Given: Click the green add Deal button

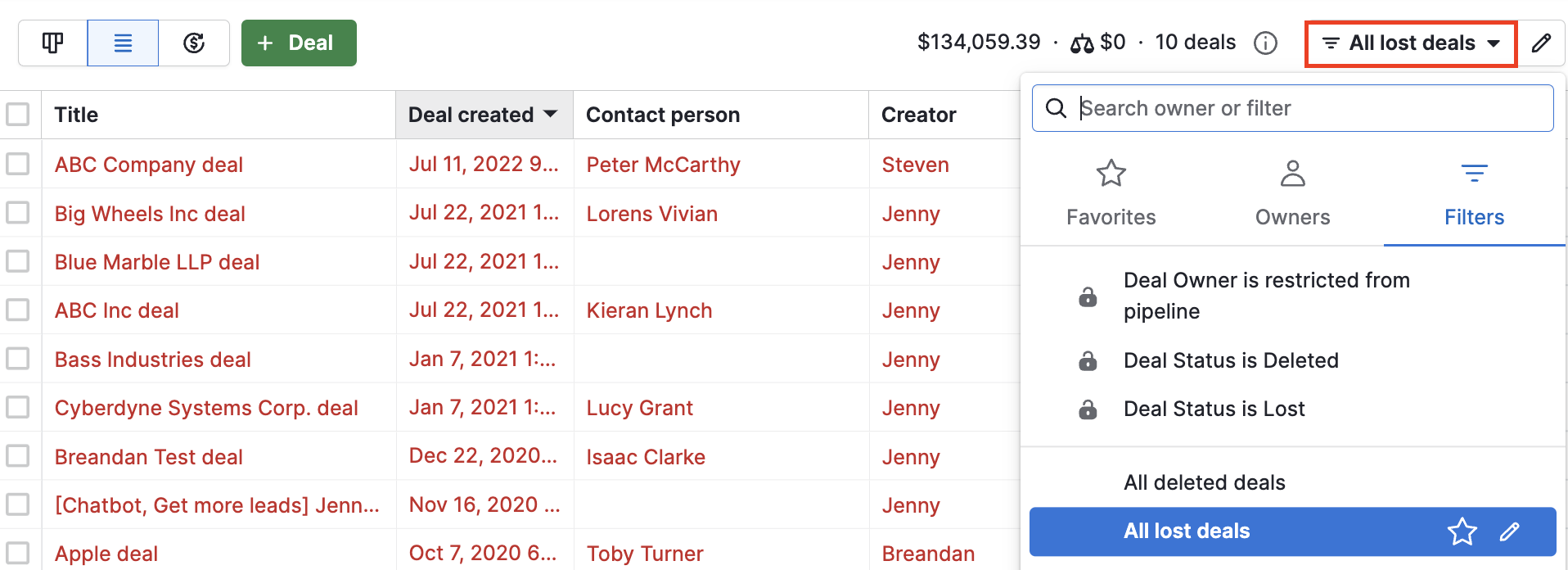Looking at the screenshot, I should (299, 43).
